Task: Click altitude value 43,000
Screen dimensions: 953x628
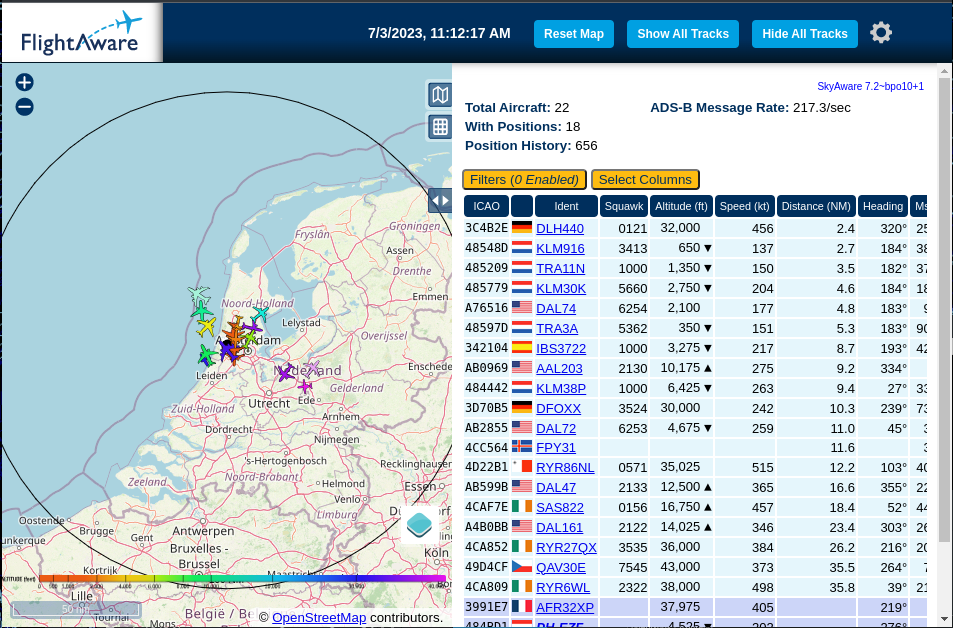Action: 680,567
